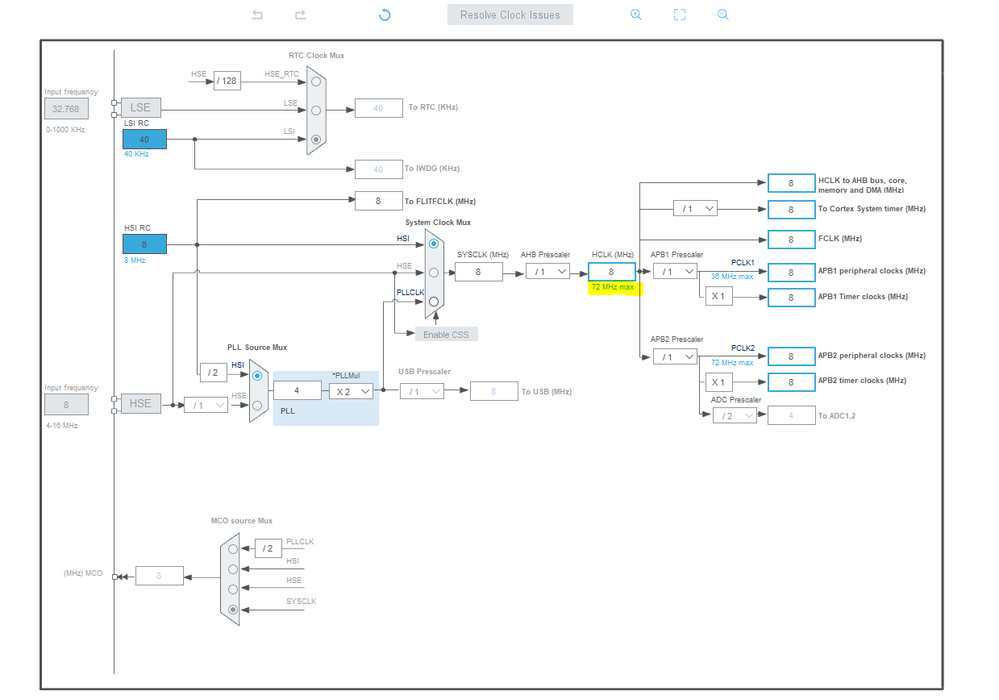Click the APB1 Timer clocks value box
The height and width of the screenshot is (700, 999).
click(791, 297)
